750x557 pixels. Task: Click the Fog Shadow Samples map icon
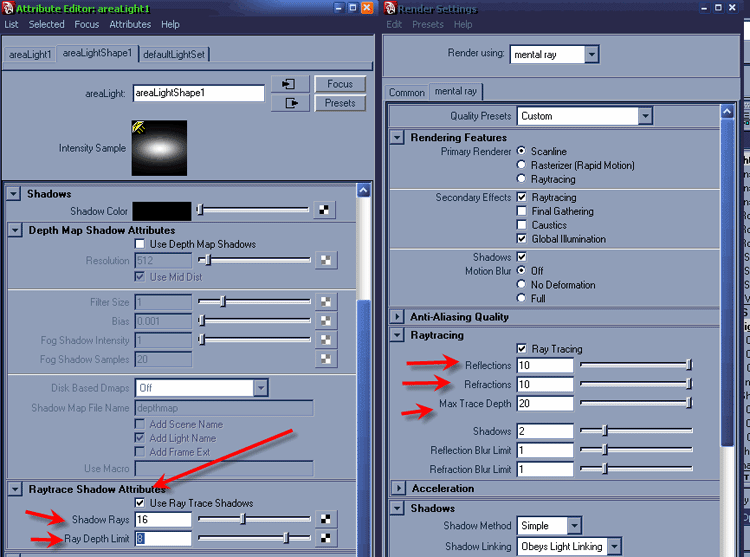tap(326, 360)
